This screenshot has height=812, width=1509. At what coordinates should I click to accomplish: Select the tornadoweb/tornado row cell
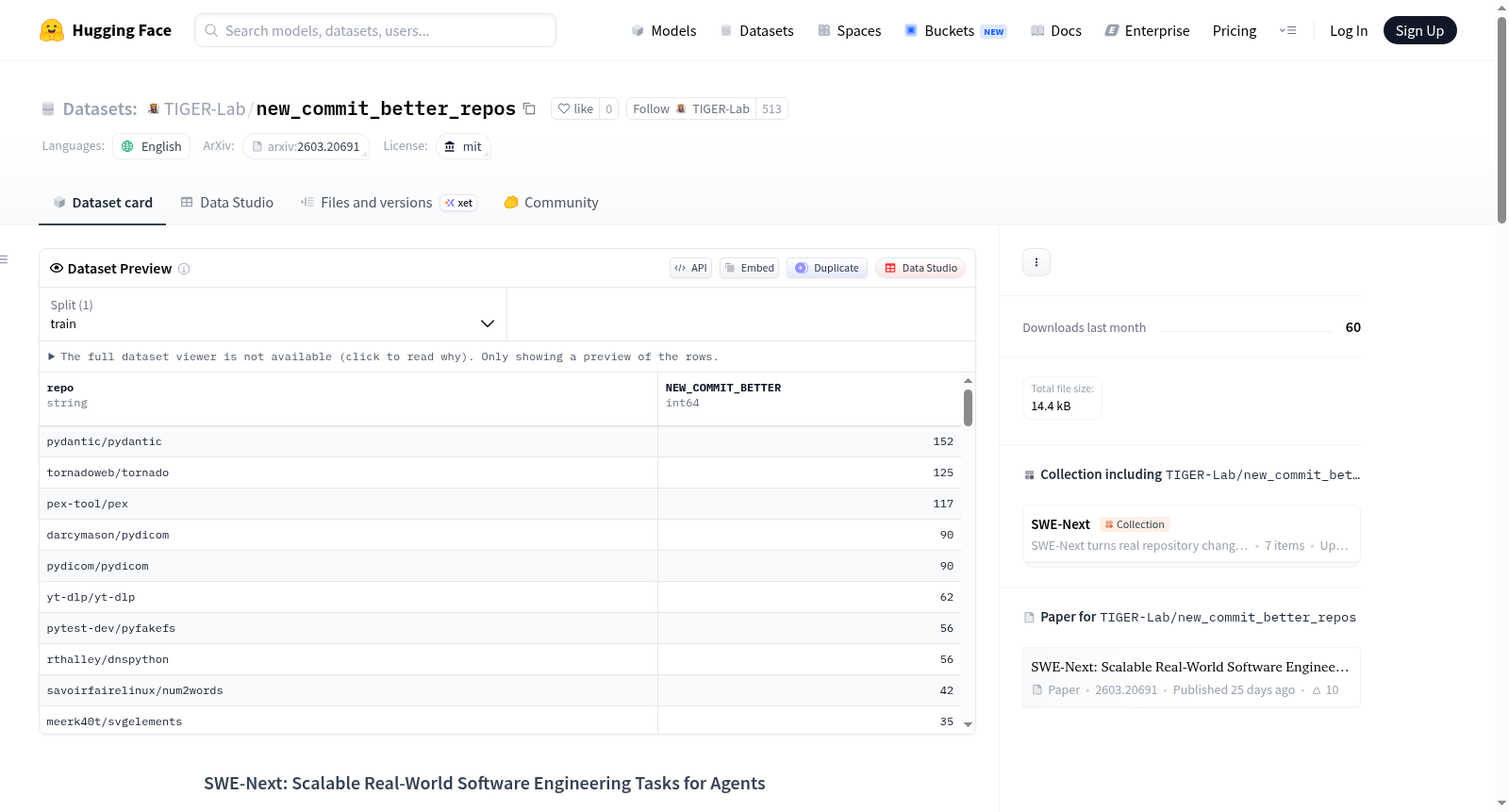[349, 472]
